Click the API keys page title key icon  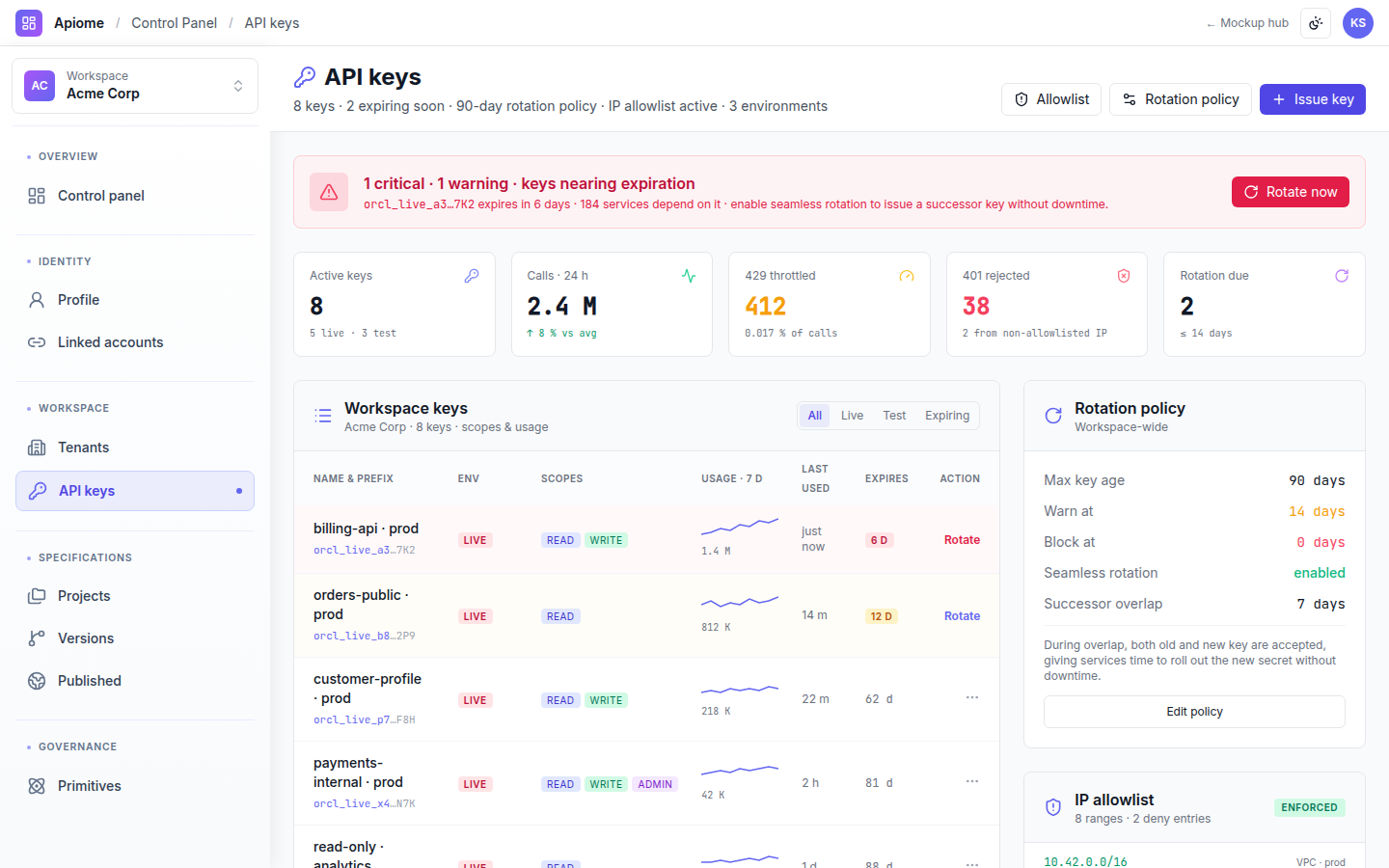305,77
